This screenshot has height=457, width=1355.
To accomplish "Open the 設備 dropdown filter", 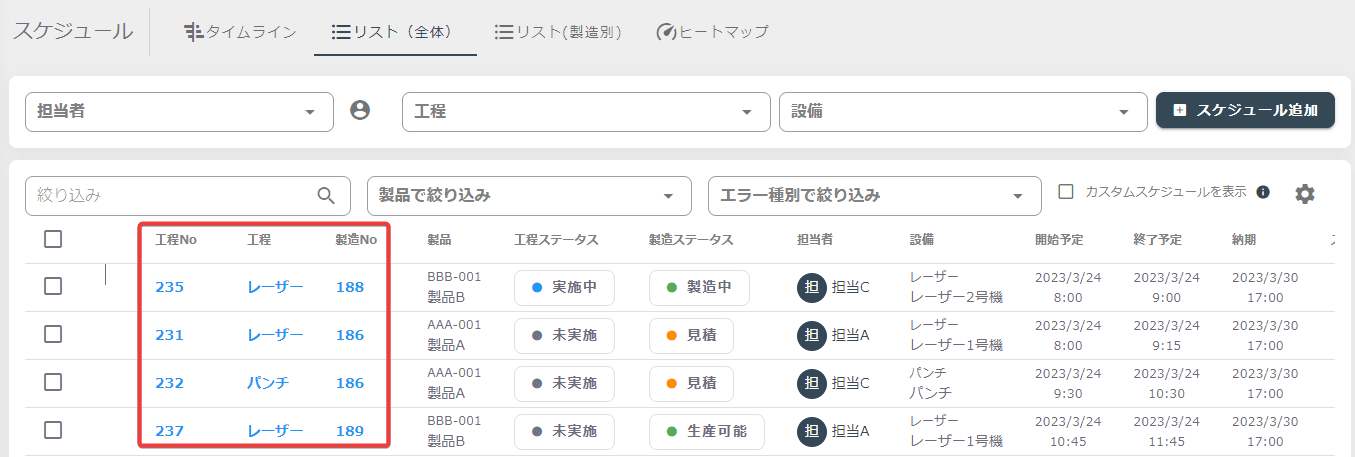I will 963,112.
